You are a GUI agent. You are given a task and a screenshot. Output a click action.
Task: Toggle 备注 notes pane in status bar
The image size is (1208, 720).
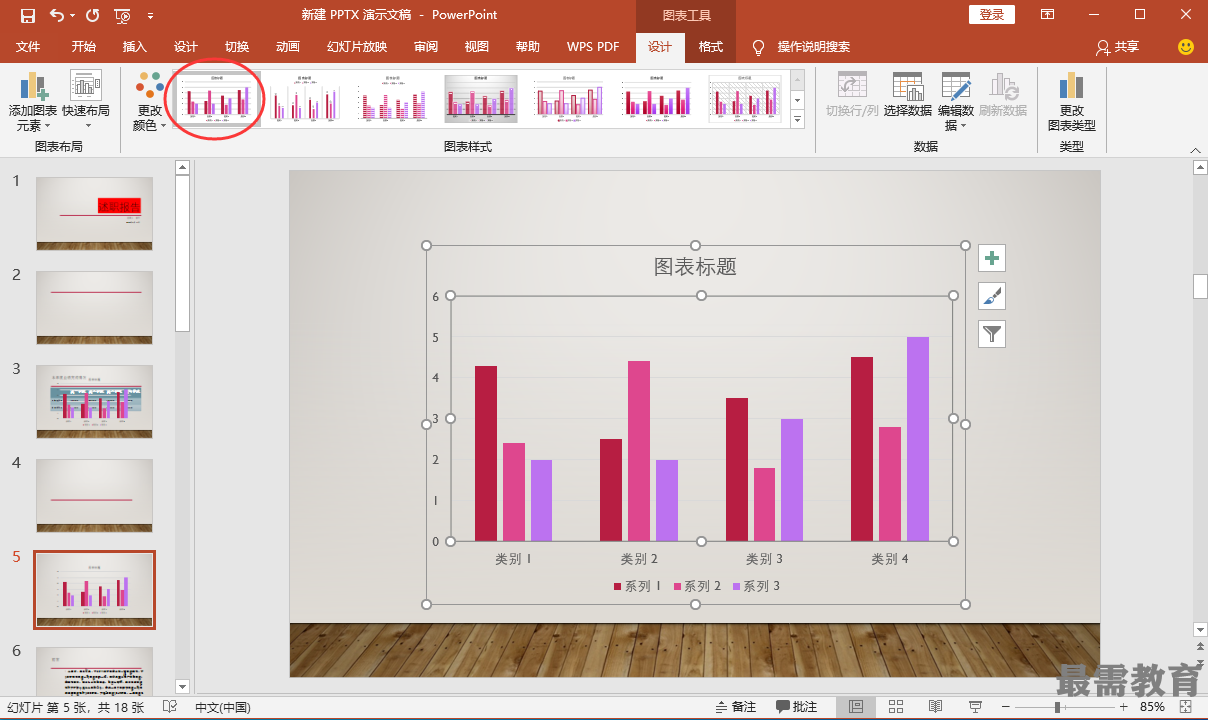click(x=736, y=707)
